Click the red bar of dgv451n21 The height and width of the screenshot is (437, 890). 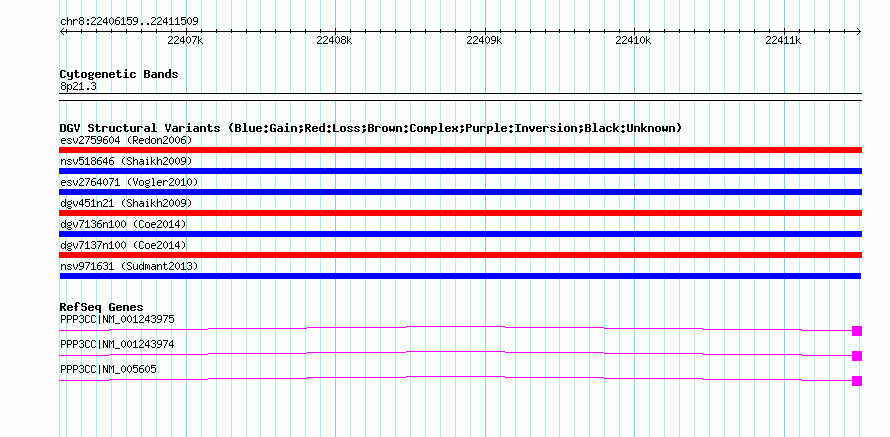coord(460,213)
